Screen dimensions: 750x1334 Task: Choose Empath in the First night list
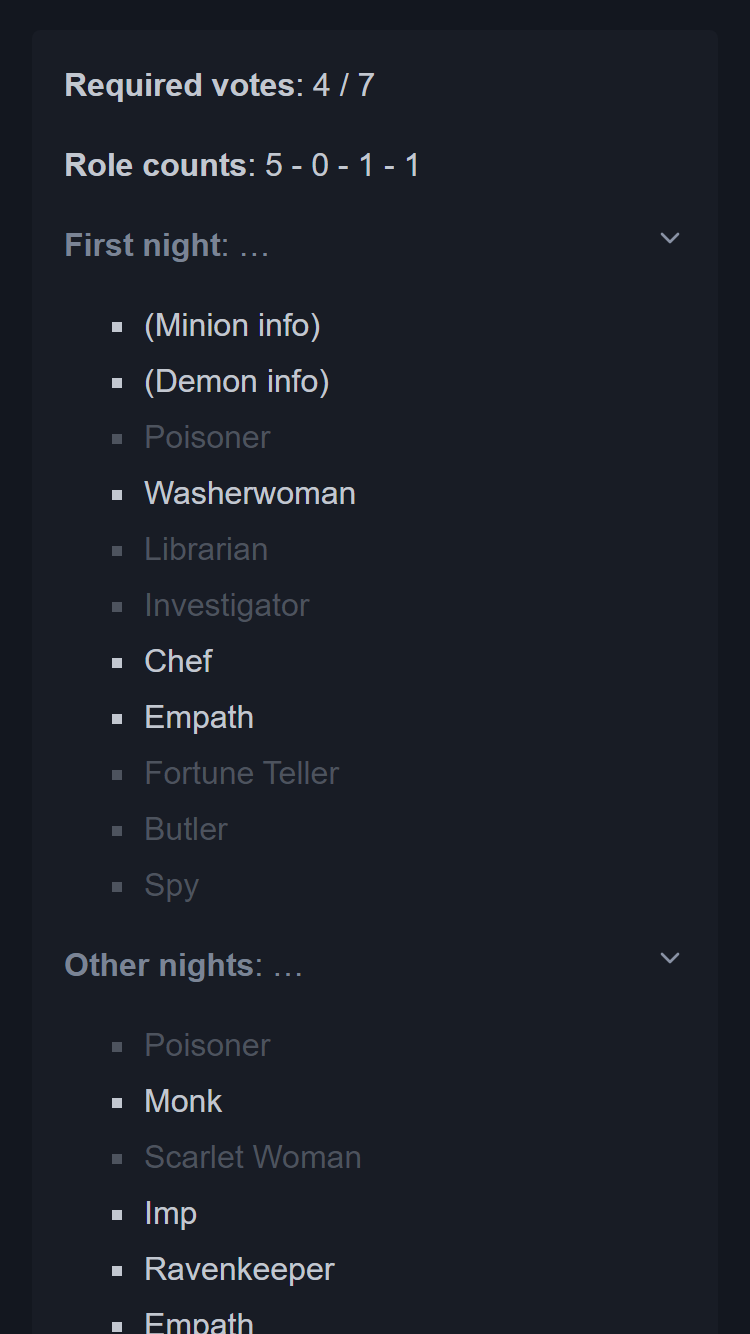[x=199, y=717]
